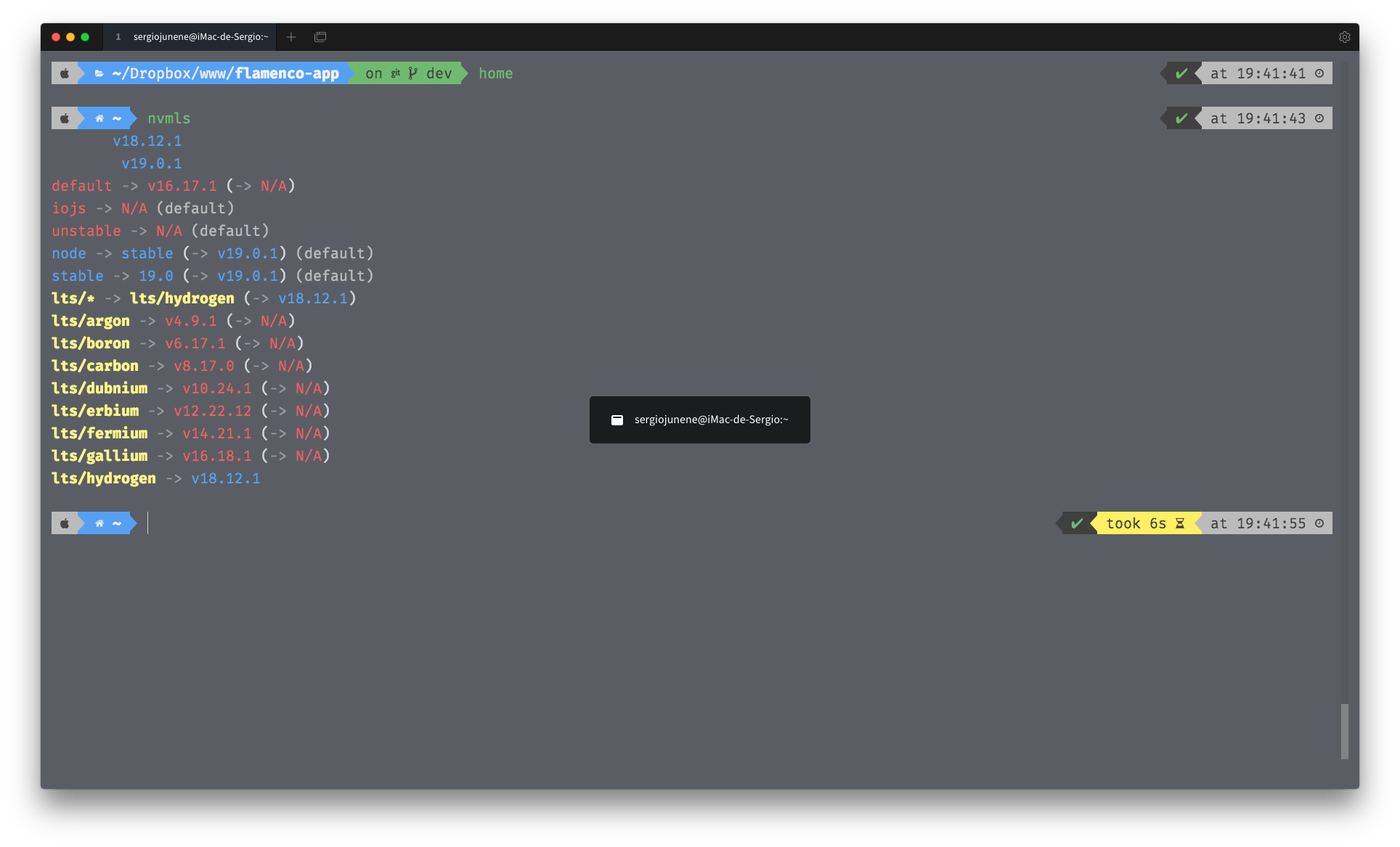Viewport: 1400px width, 847px height.
Task: Click v6.17.1 in the lts/boron line
Action: coord(195,343)
